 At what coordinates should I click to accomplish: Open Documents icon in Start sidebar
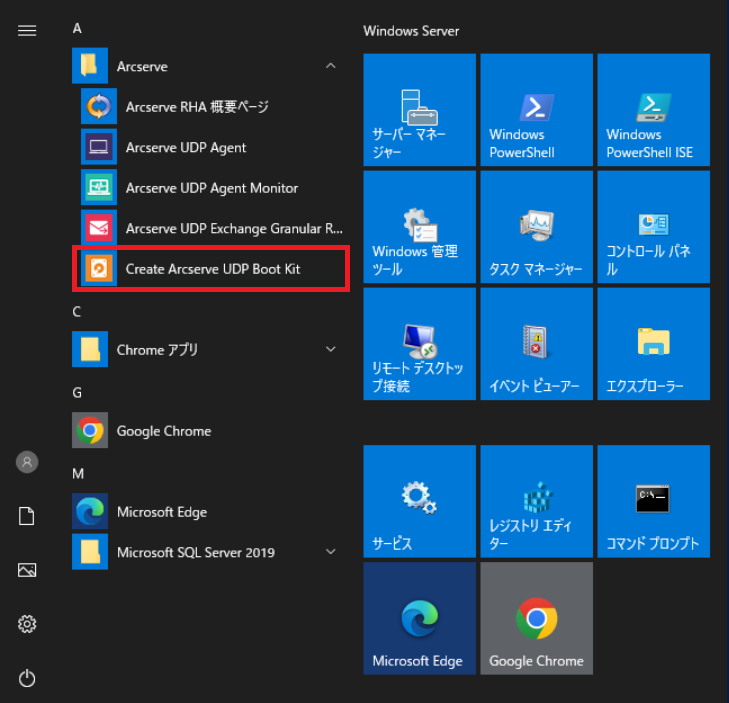point(27,516)
